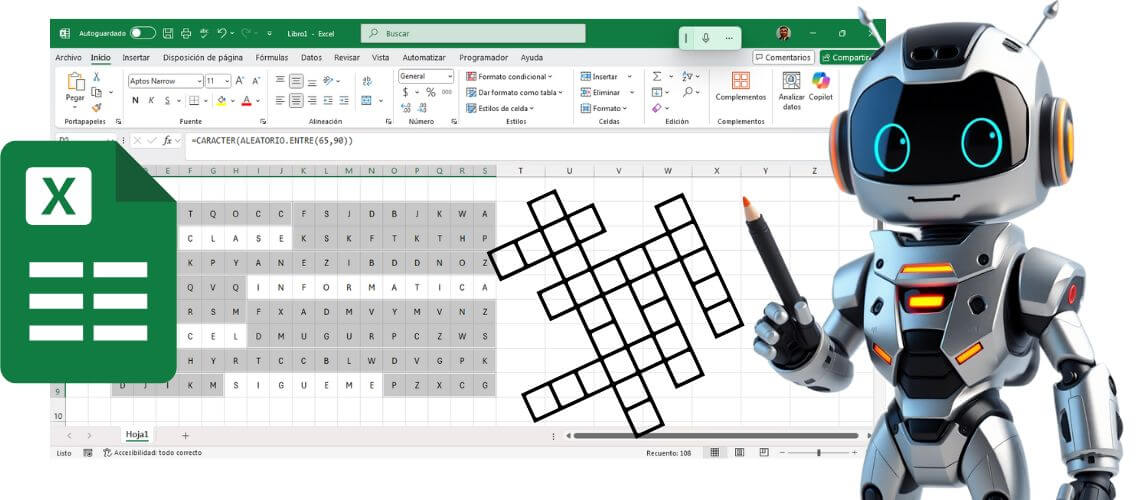Open the Insertar ribbon tab
The image size is (1140, 500).
pyautogui.click(x=136, y=58)
